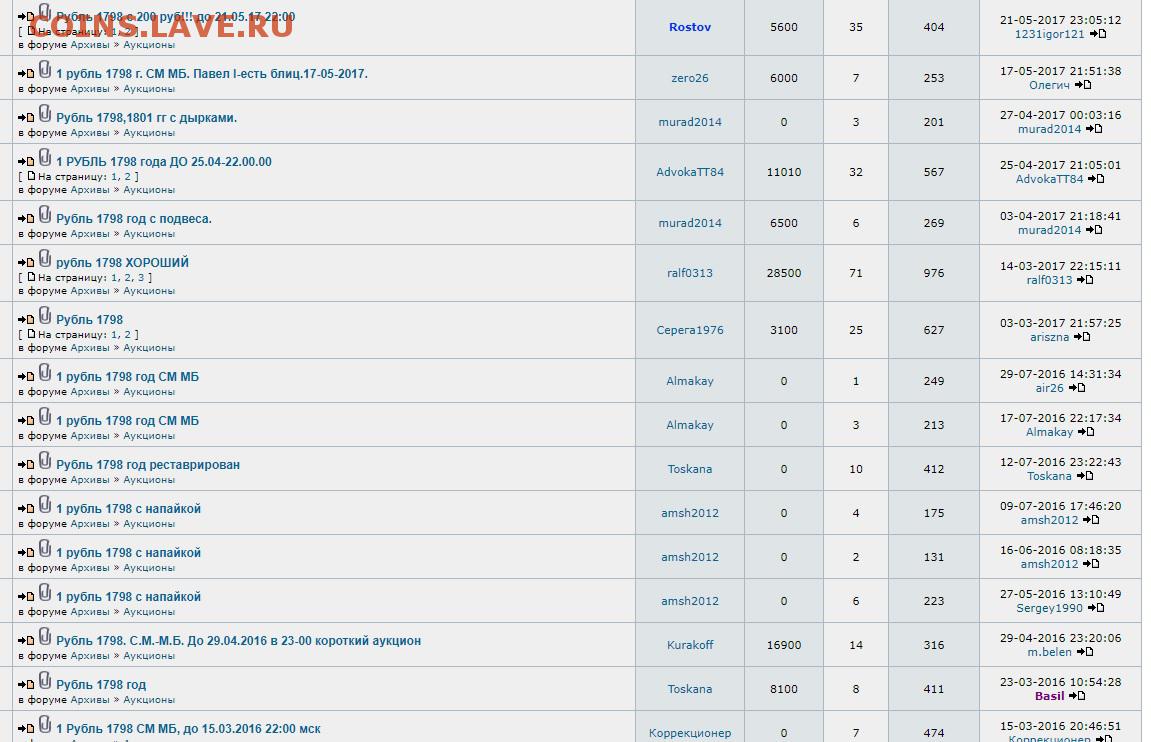Open author profile AdvokaTT84 in author column
The image size is (1151, 742).
(x=689, y=172)
